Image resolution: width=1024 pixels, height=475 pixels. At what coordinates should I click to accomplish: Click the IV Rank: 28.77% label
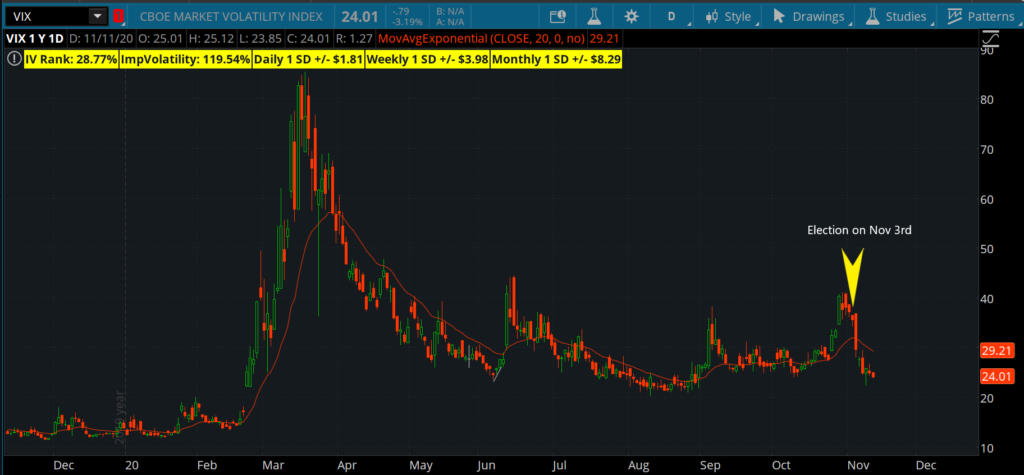point(72,59)
